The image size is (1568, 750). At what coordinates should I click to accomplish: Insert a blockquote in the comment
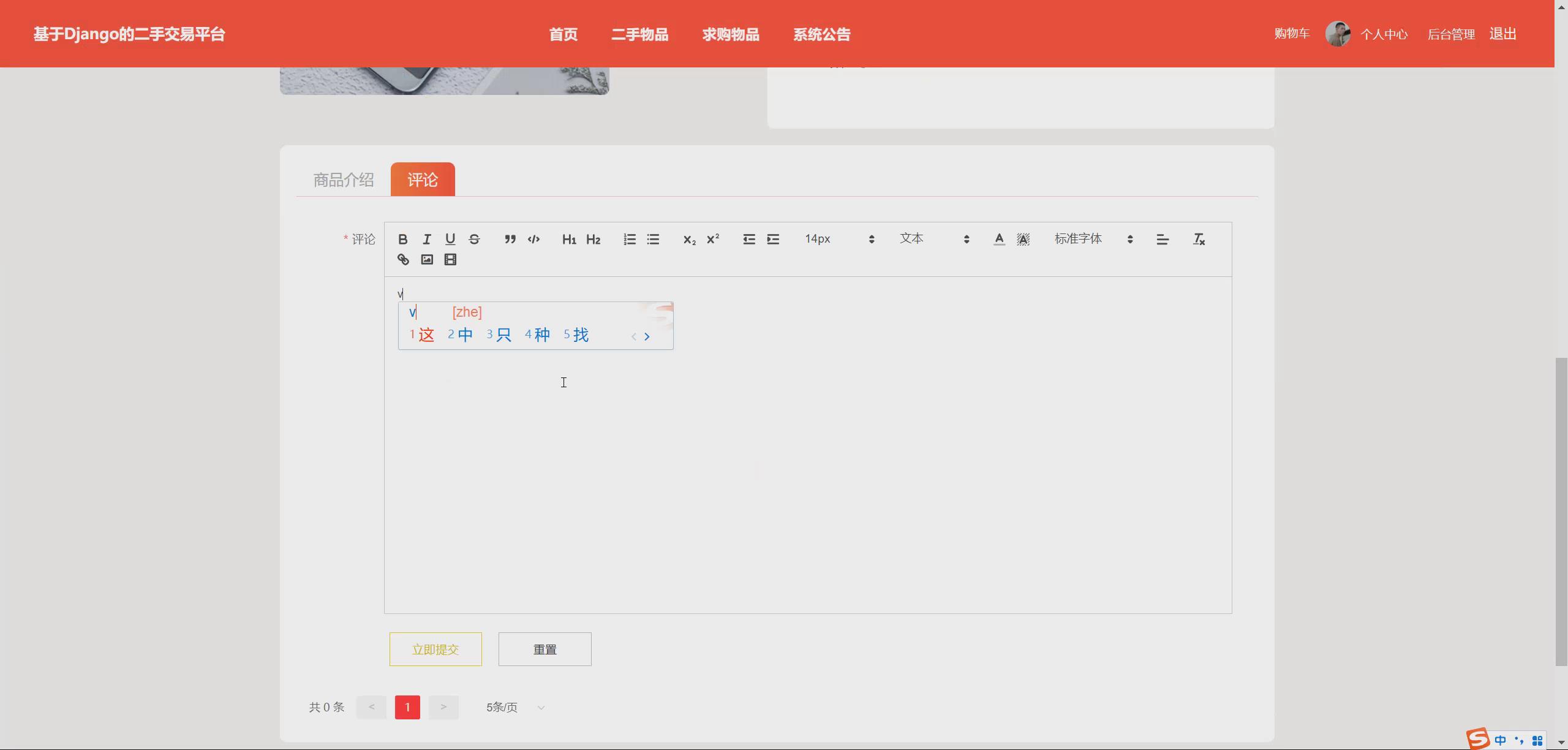510,239
